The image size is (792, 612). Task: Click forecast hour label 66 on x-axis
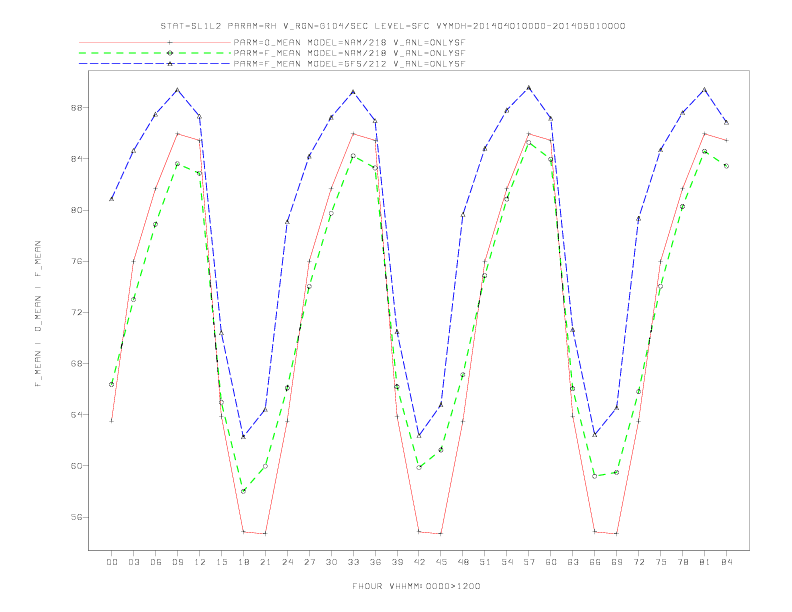click(595, 562)
